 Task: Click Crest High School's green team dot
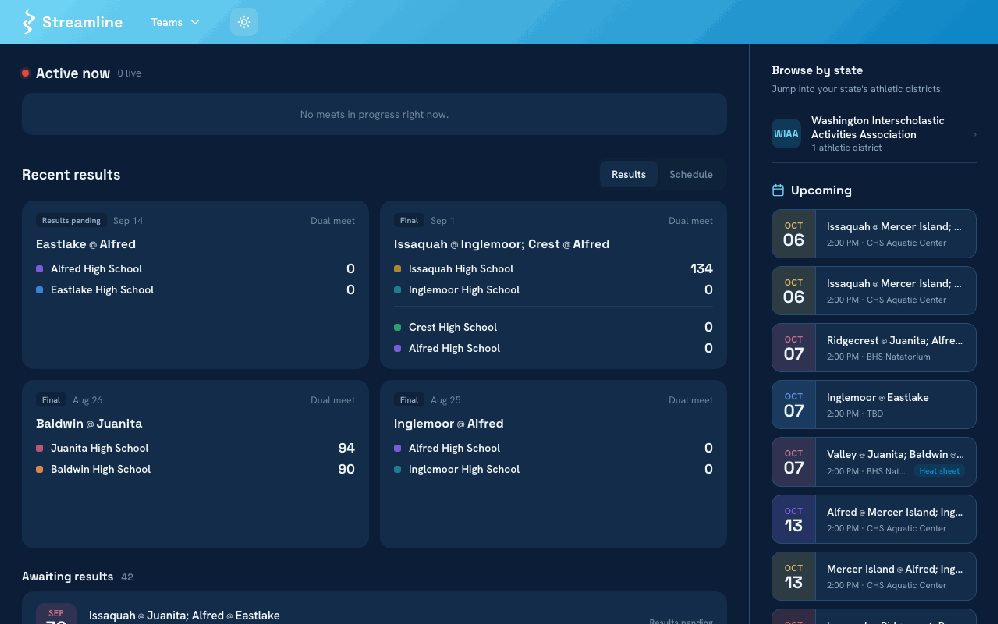pyautogui.click(x=397, y=327)
